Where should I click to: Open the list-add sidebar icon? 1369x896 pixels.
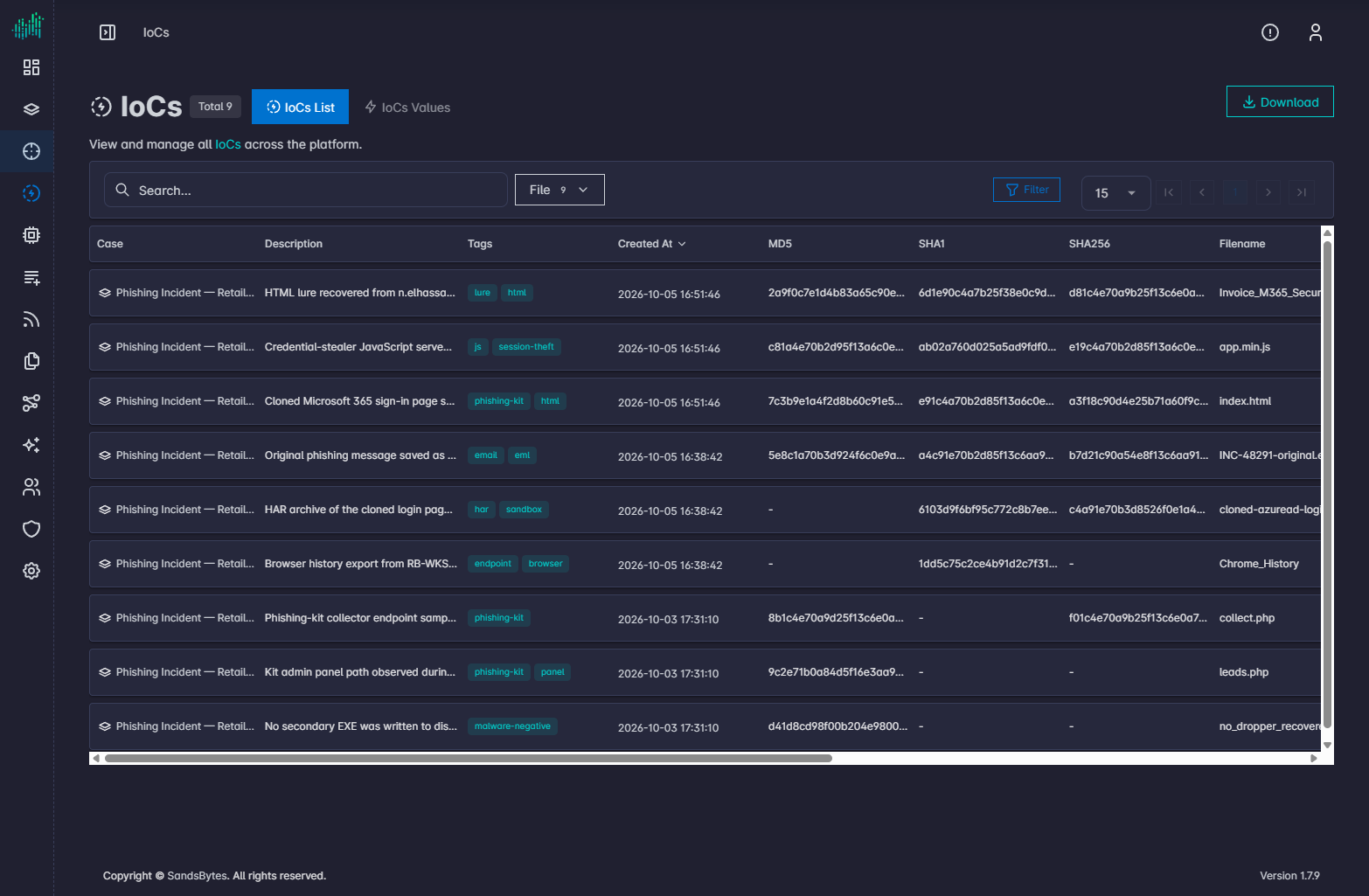[x=31, y=277]
